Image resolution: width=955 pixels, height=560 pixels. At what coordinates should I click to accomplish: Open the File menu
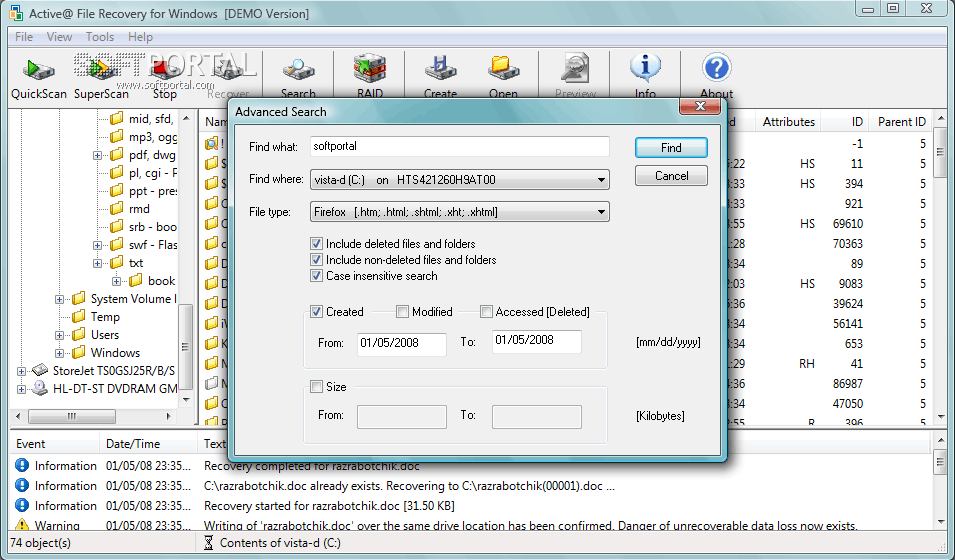[x=24, y=37]
